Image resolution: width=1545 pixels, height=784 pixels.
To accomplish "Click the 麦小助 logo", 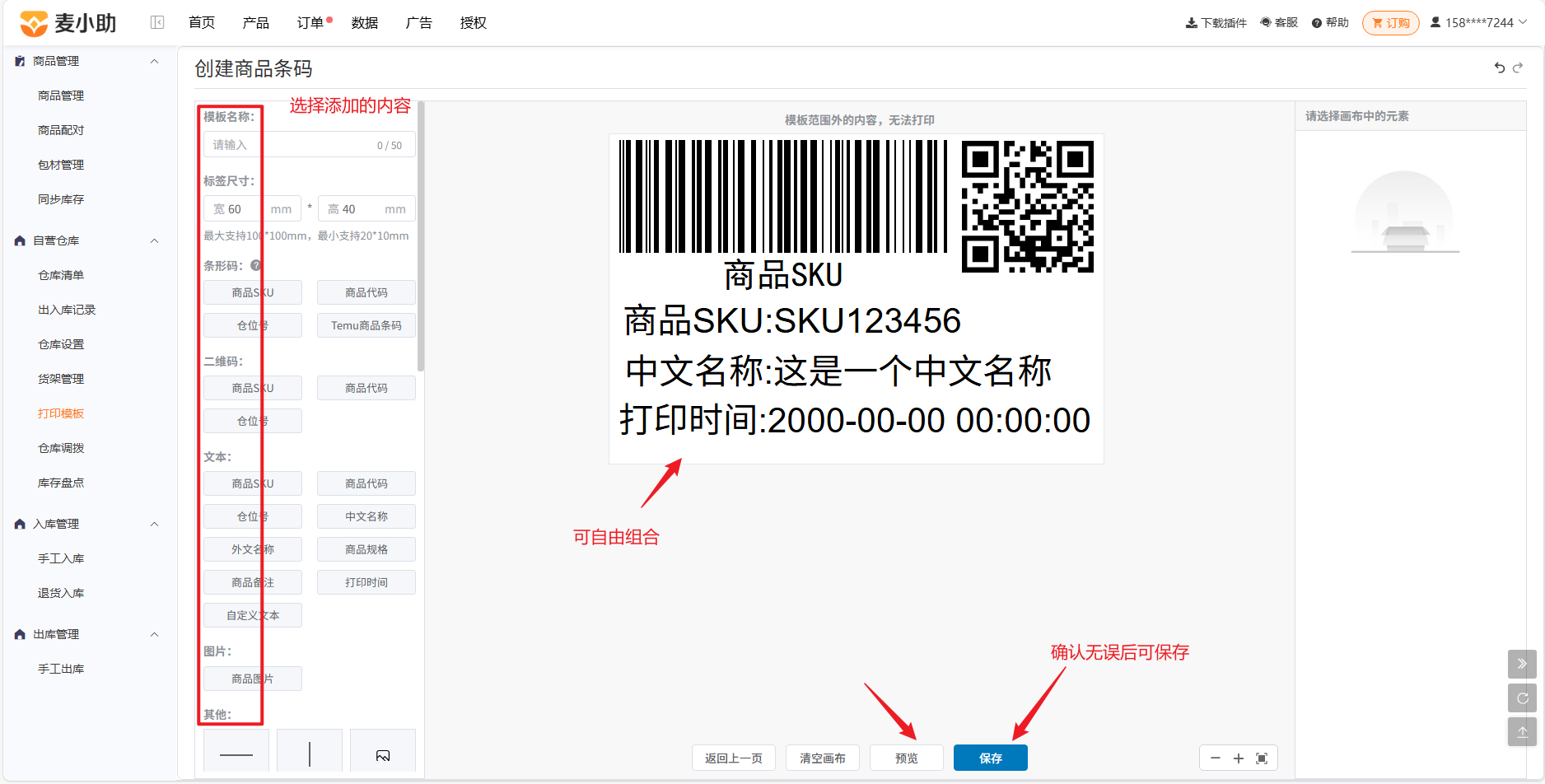I will point(68,23).
